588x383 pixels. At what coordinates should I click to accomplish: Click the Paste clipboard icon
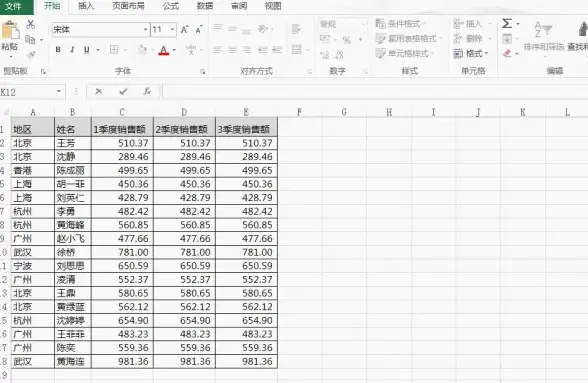[10, 30]
